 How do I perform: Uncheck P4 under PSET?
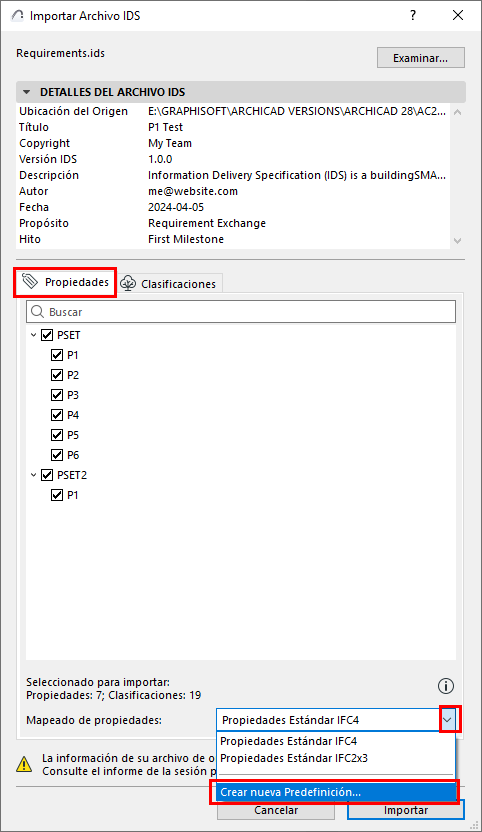pos(57,415)
